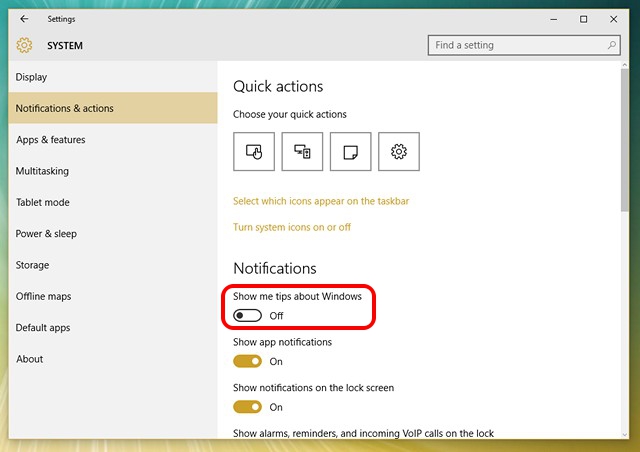The height and width of the screenshot is (452, 640).
Task: Click the Find a setting search box
Action: click(517, 45)
